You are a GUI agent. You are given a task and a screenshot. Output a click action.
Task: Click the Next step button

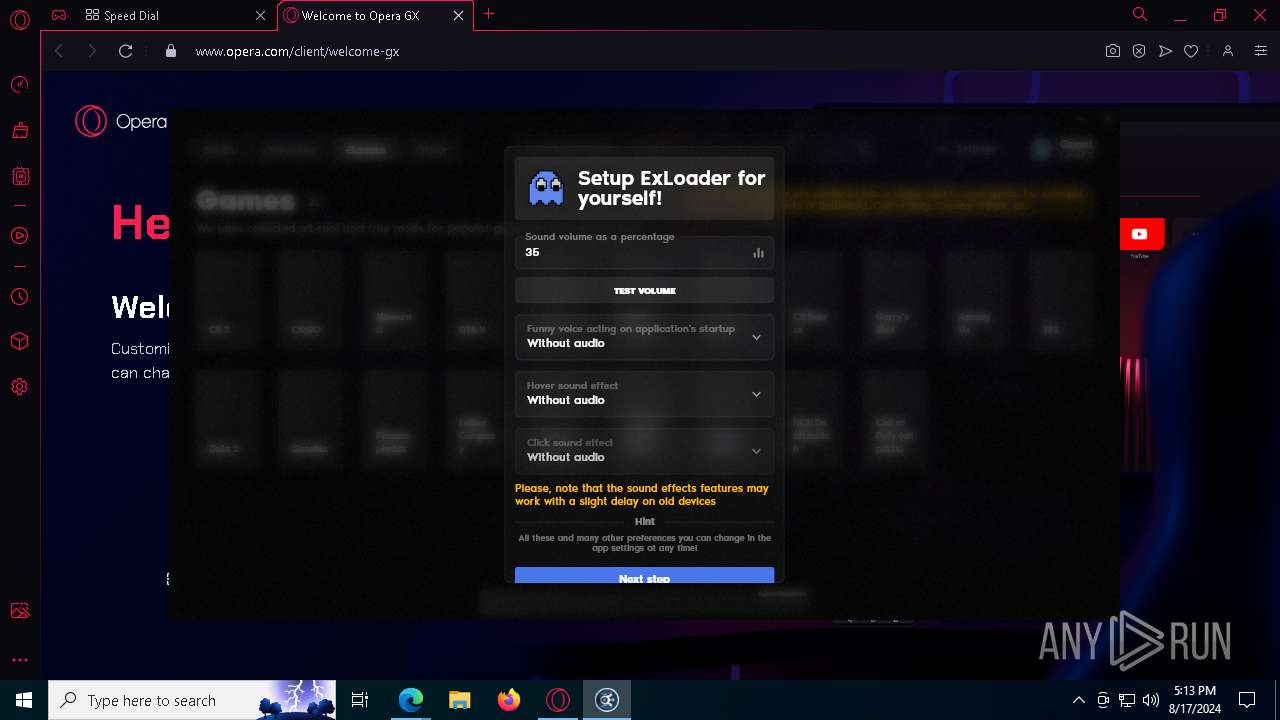(x=644, y=576)
